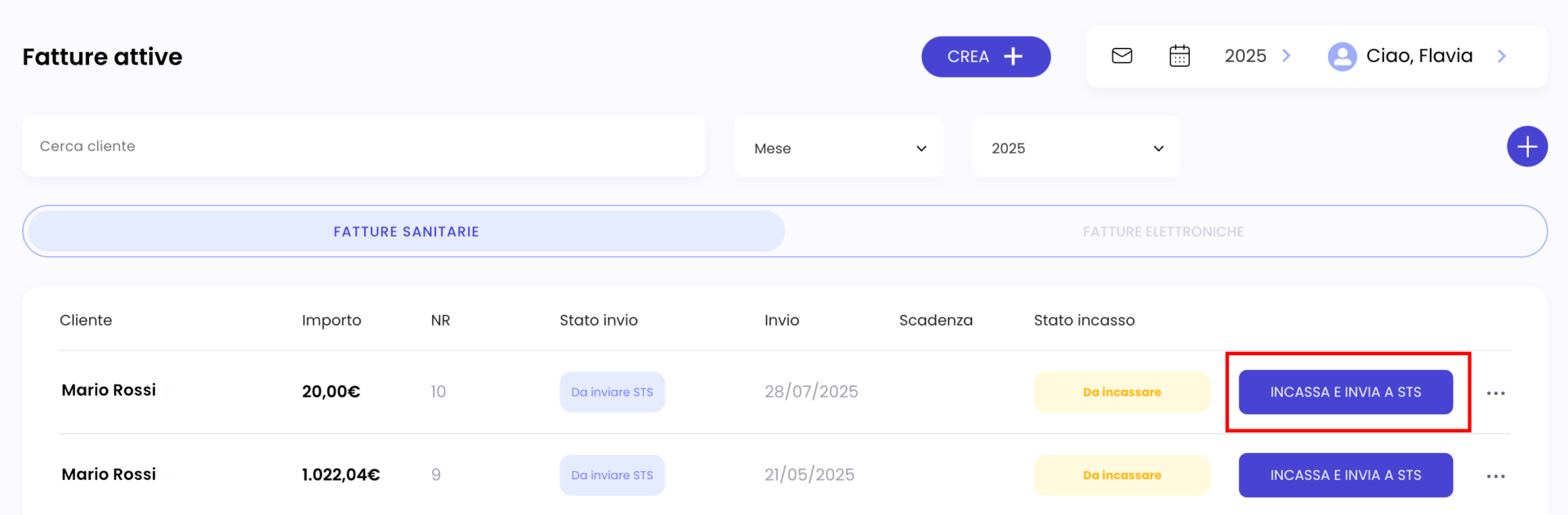Click the round blue plus button
The image size is (1568, 515).
coord(1527,146)
